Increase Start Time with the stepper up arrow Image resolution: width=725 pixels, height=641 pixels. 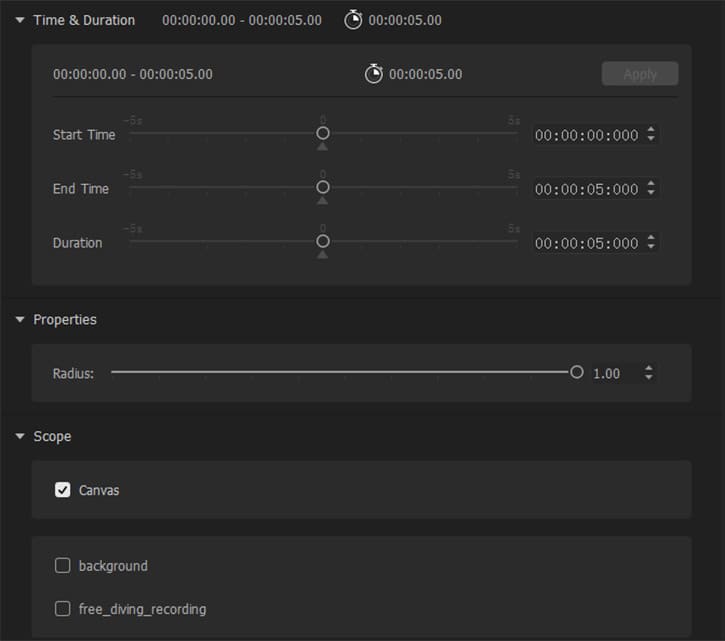(x=651, y=130)
